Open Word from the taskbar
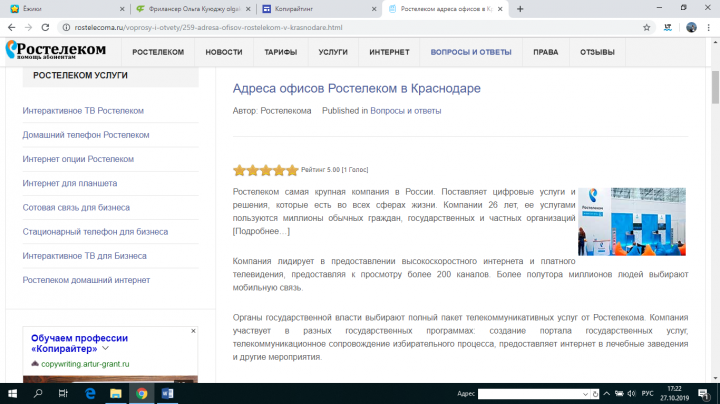This screenshot has width=720, height=404. point(168,393)
